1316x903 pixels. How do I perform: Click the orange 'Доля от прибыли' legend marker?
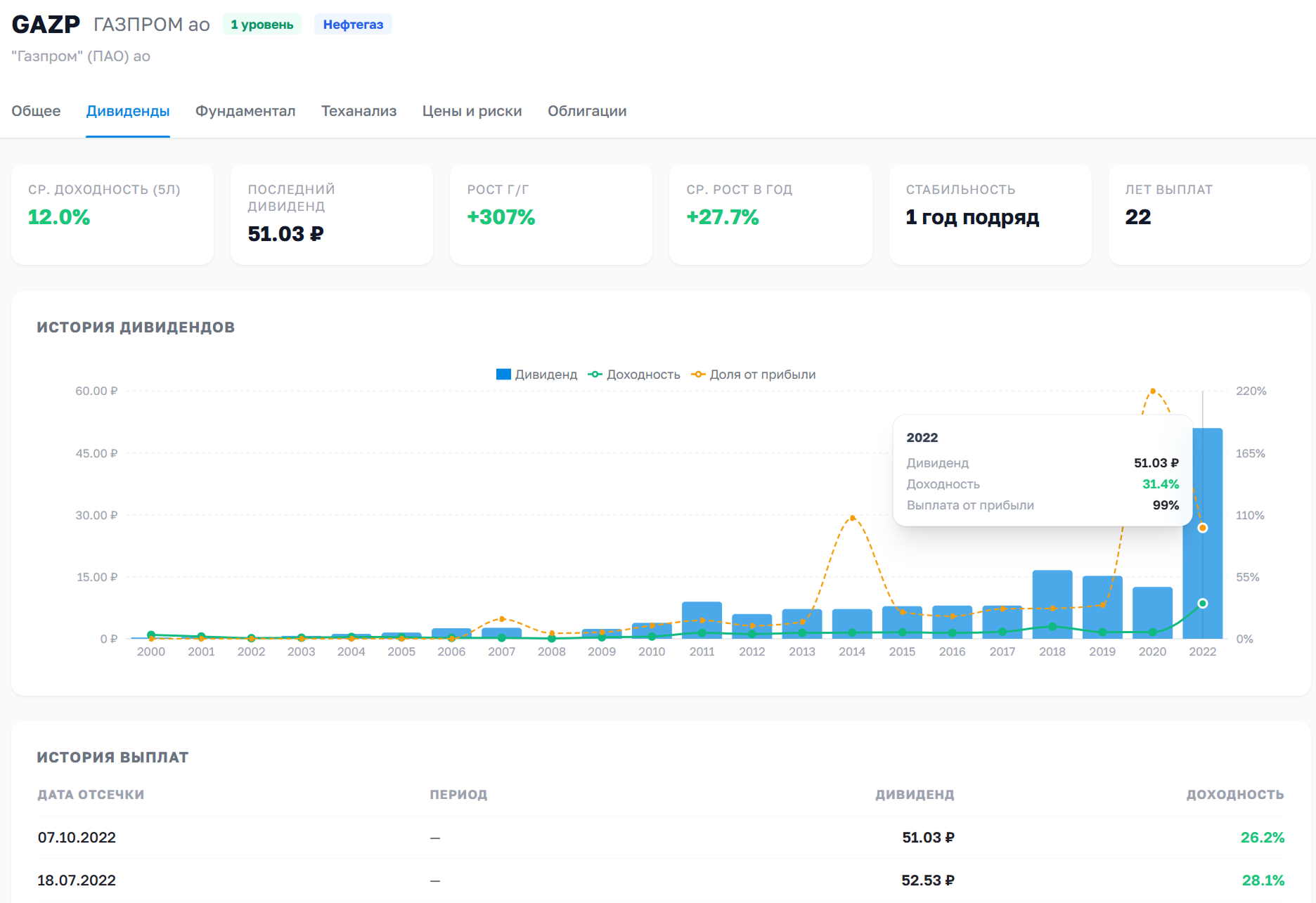click(x=699, y=375)
